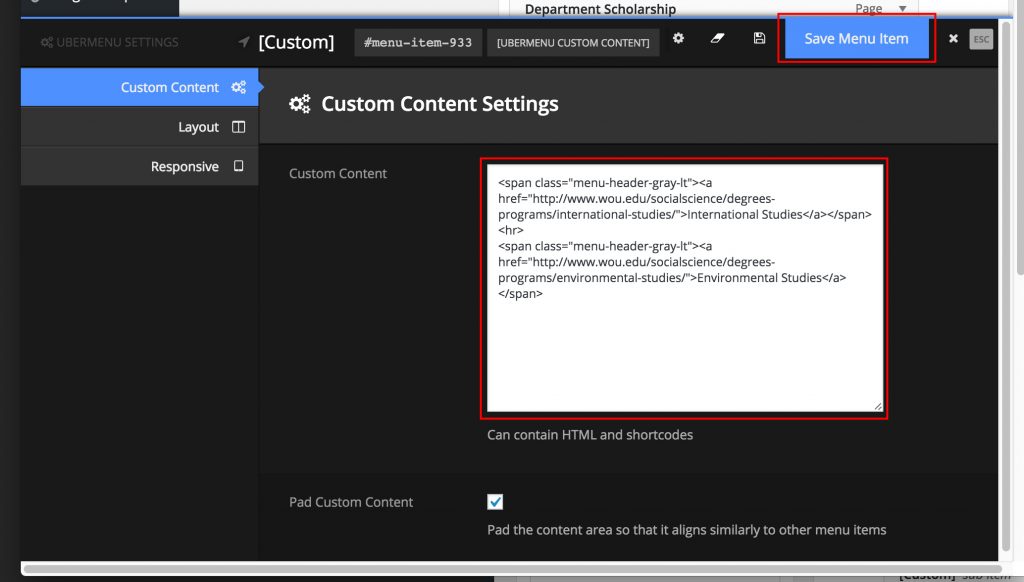The image size is (1024, 582).
Task: Expand the Department Scholarship Page dropdown arrow
Action: pyautogui.click(x=902, y=9)
